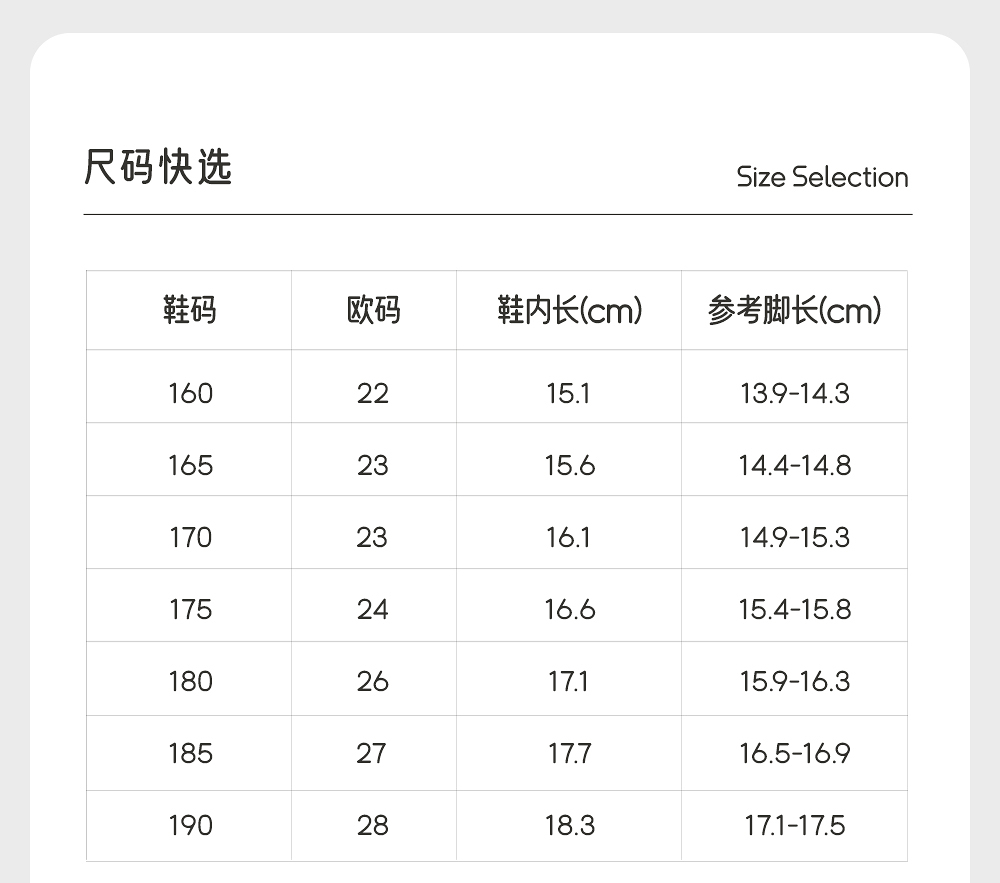Screen dimensions: 1000x883
Task: Click EU size 28 cell
Action: (x=372, y=825)
